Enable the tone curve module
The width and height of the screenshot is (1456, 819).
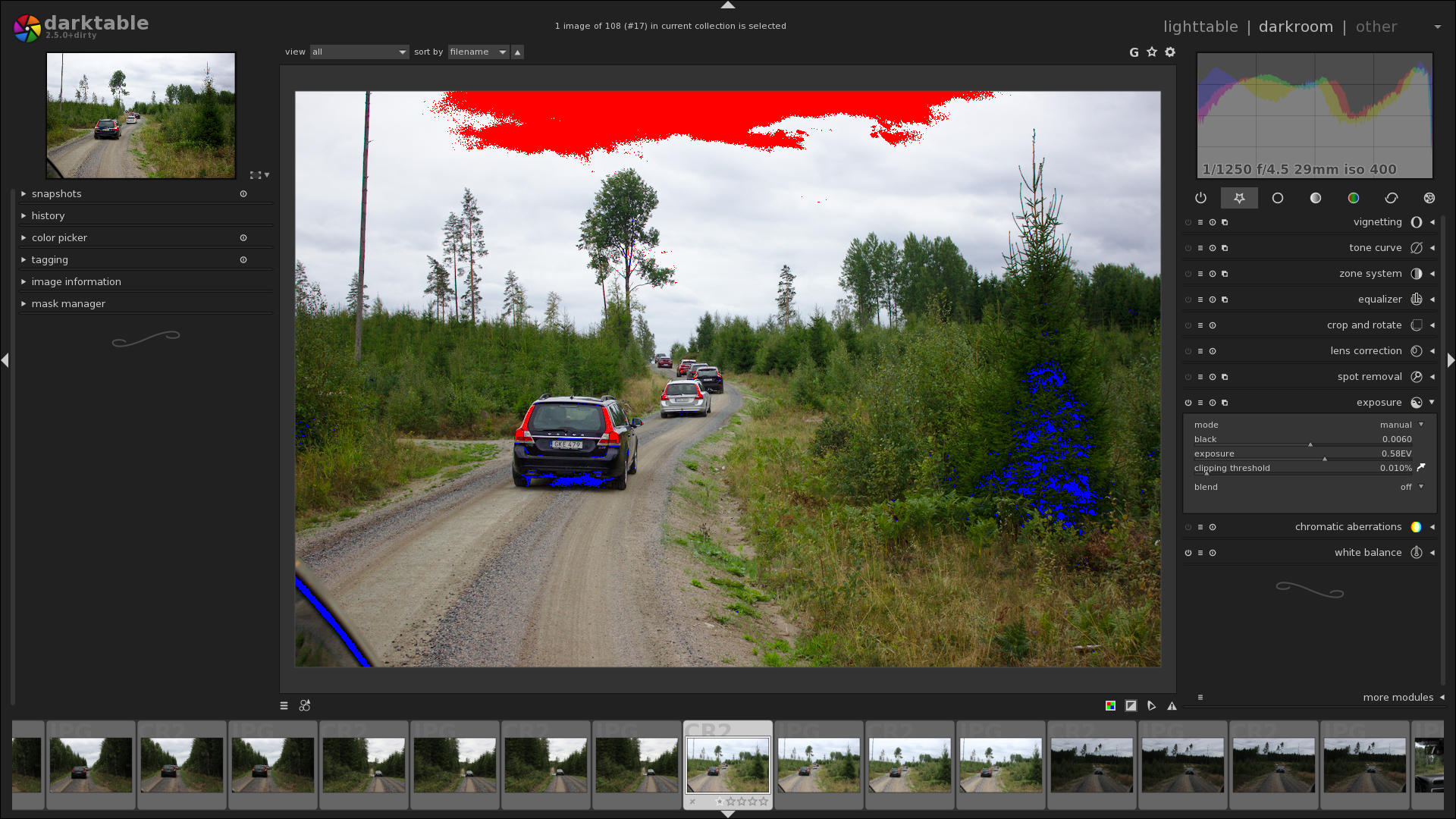coord(1188,248)
